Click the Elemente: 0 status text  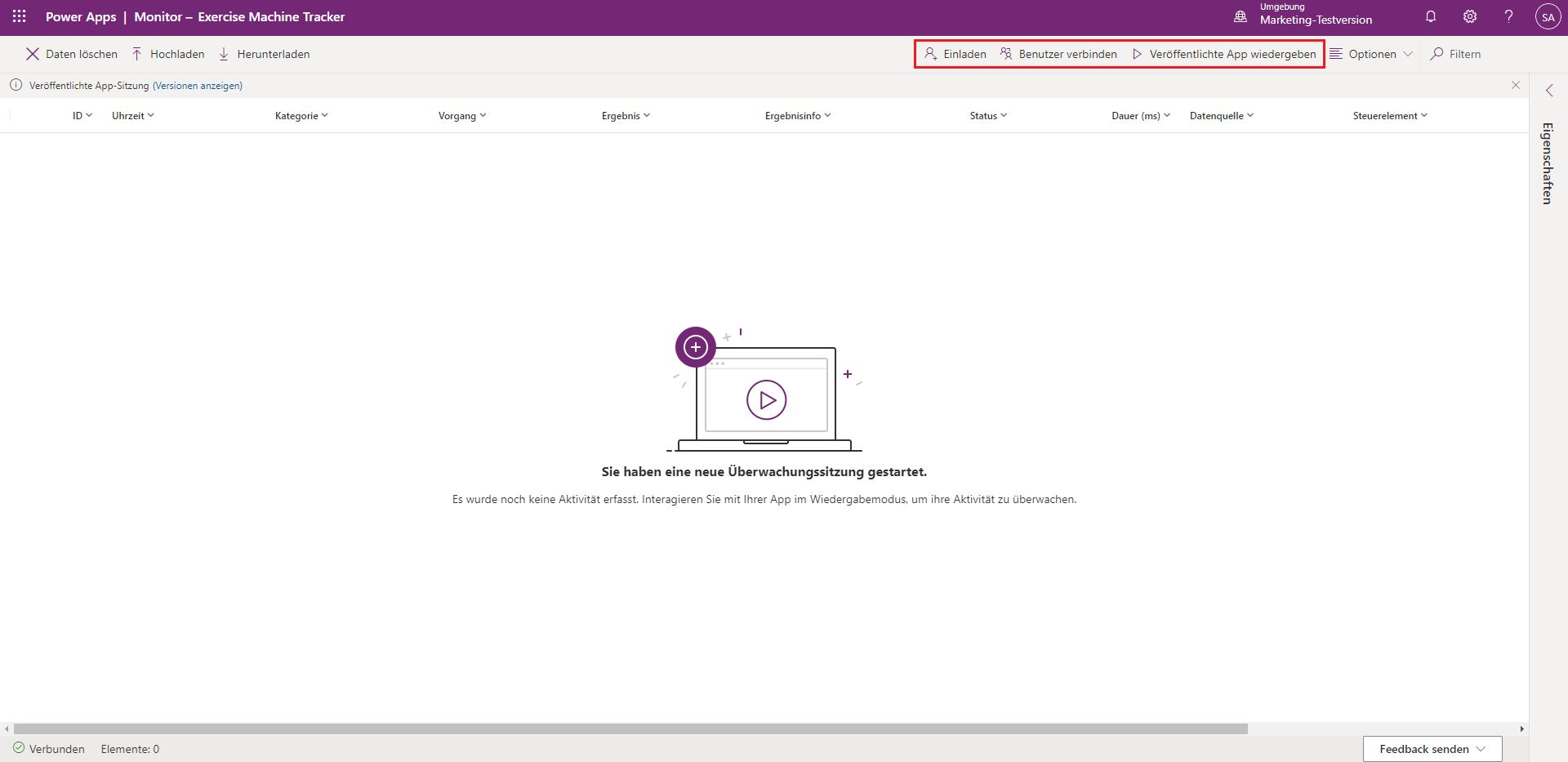click(130, 749)
